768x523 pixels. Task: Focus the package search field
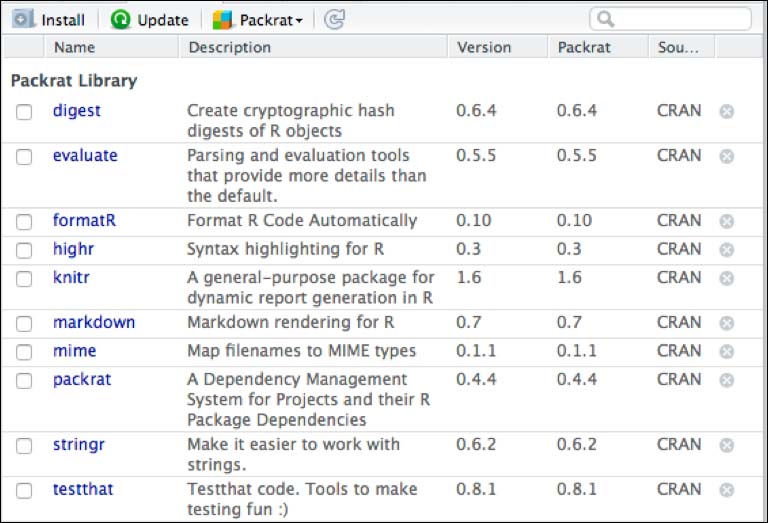point(671,19)
